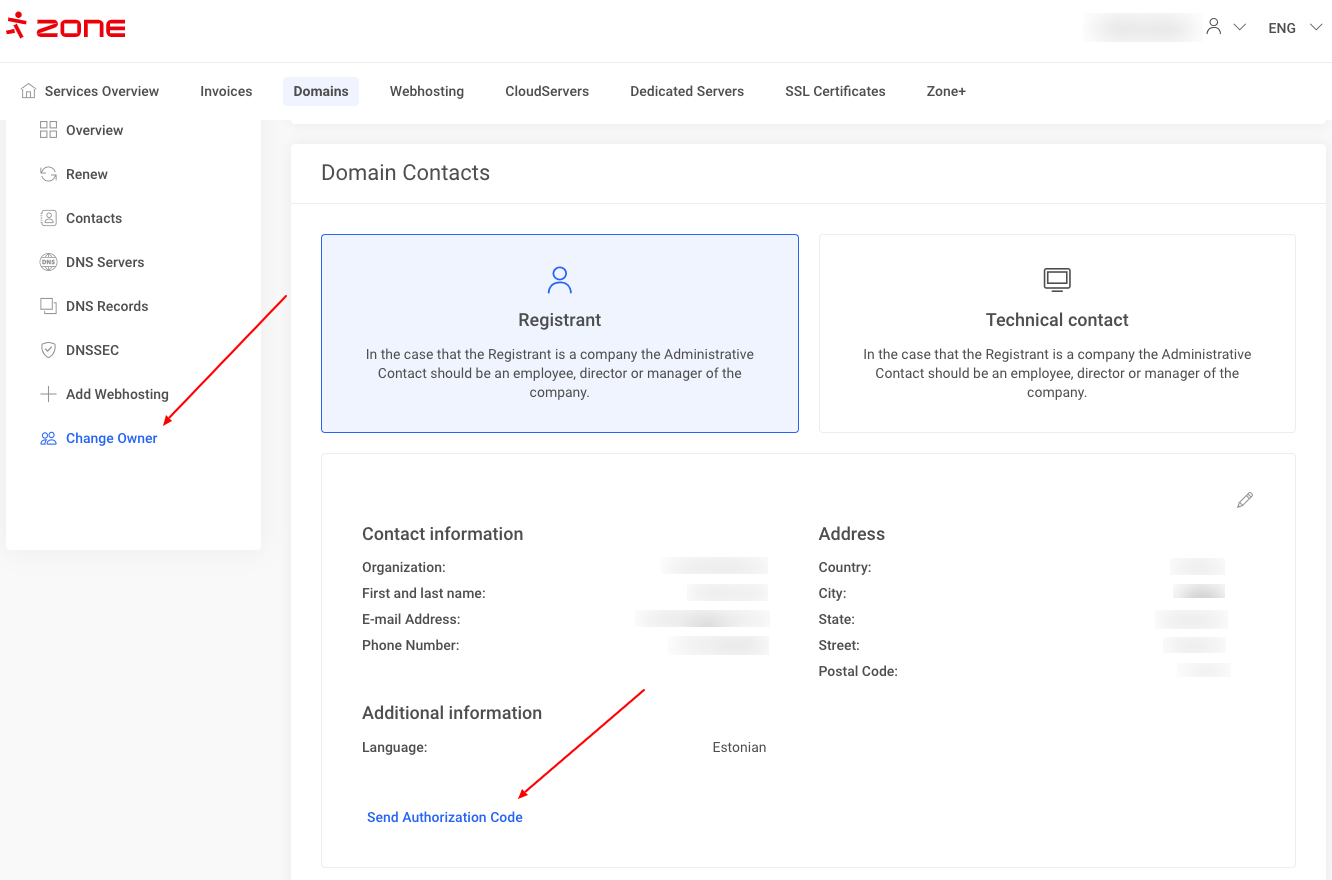The width and height of the screenshot is (1332, 880).
Task: Click the Add Webhosting plus icon
Action: [x=48, y=394]
